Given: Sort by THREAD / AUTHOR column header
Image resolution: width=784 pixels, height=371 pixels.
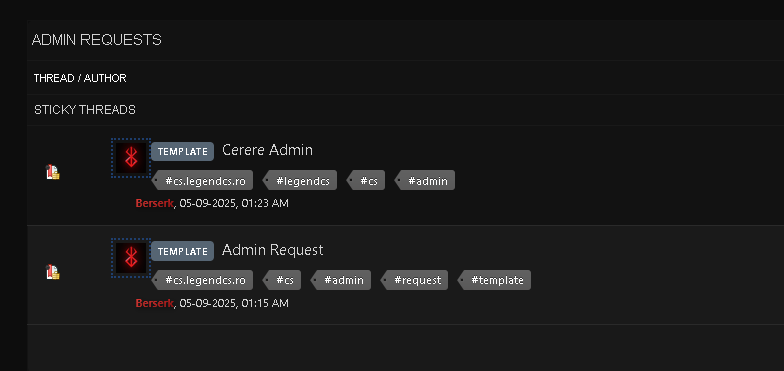Looking at the screenshot, I should [80, 78].
